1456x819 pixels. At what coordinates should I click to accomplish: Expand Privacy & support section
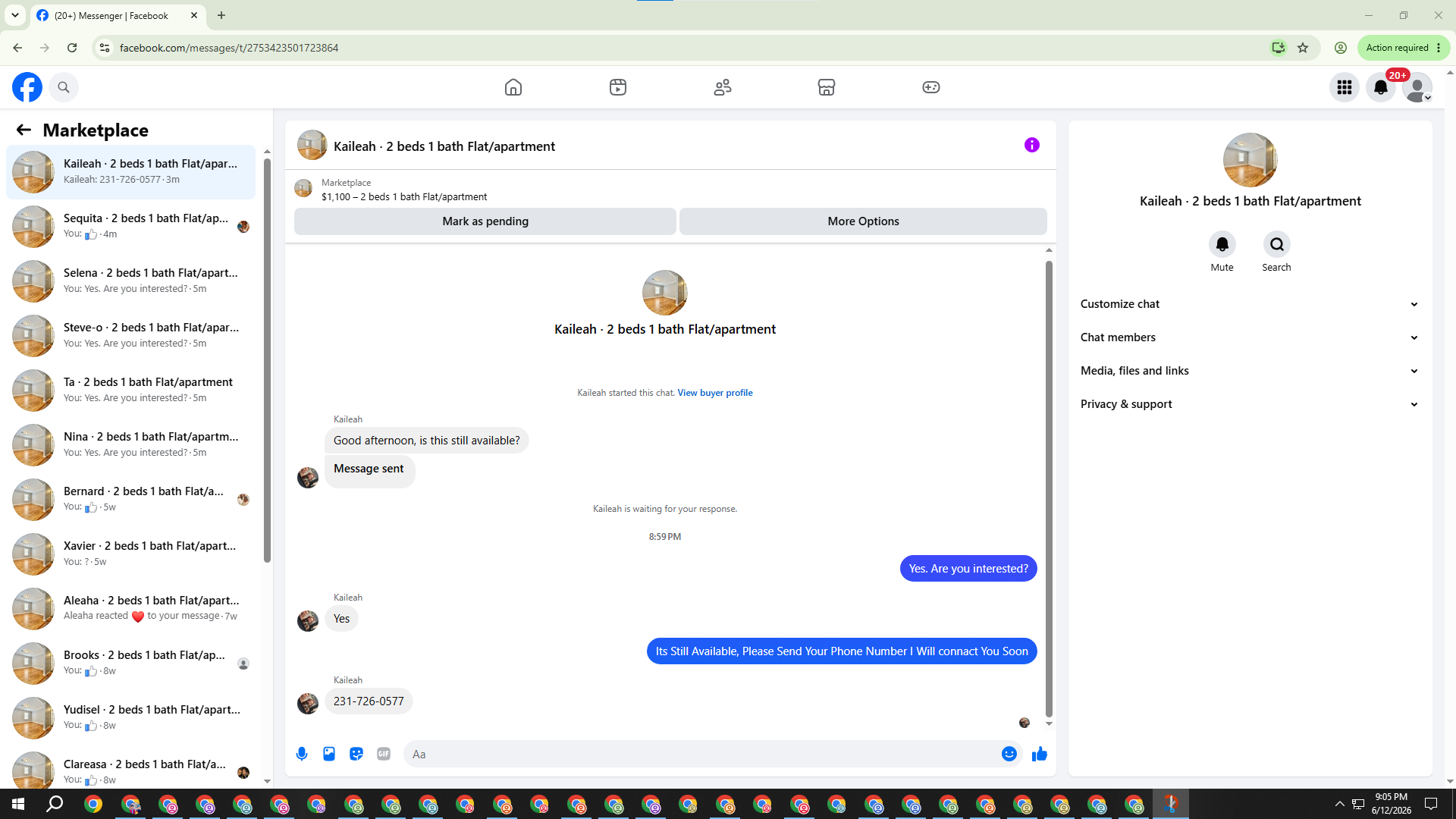tap(1250, 404)
